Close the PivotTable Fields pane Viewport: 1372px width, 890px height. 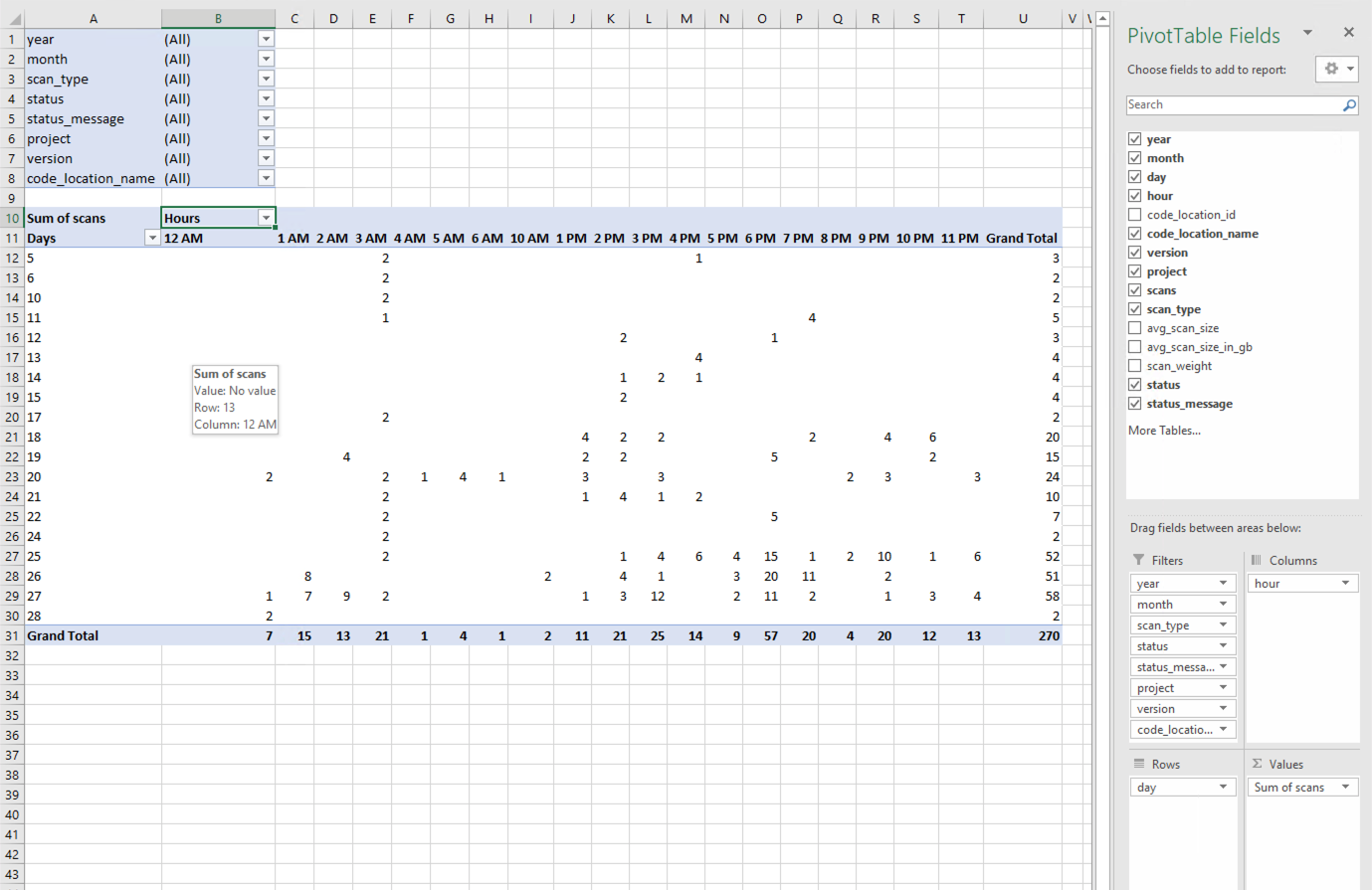[1348, 33]
